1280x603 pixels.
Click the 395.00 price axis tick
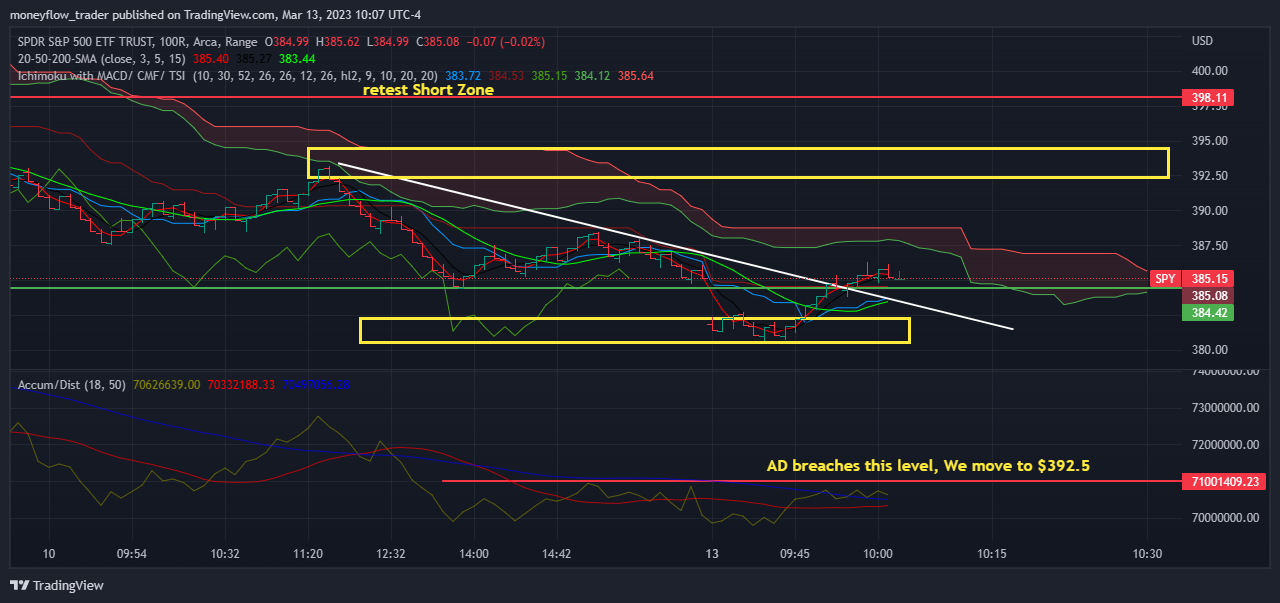point(1209,141)
